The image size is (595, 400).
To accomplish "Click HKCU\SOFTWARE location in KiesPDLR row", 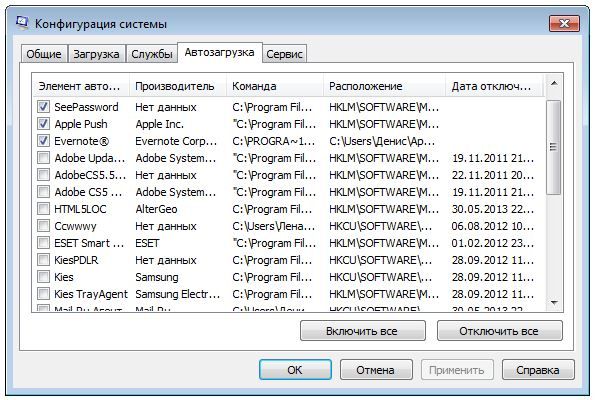I will pos(381,260).
